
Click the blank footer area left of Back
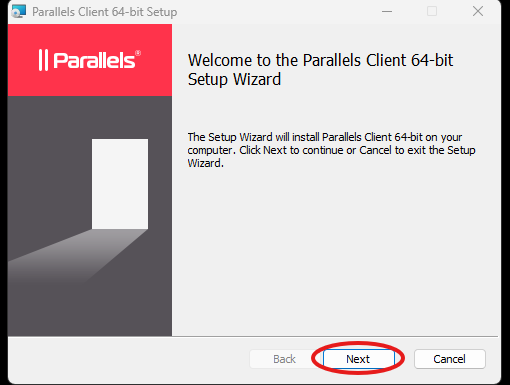tap(128, 359)
